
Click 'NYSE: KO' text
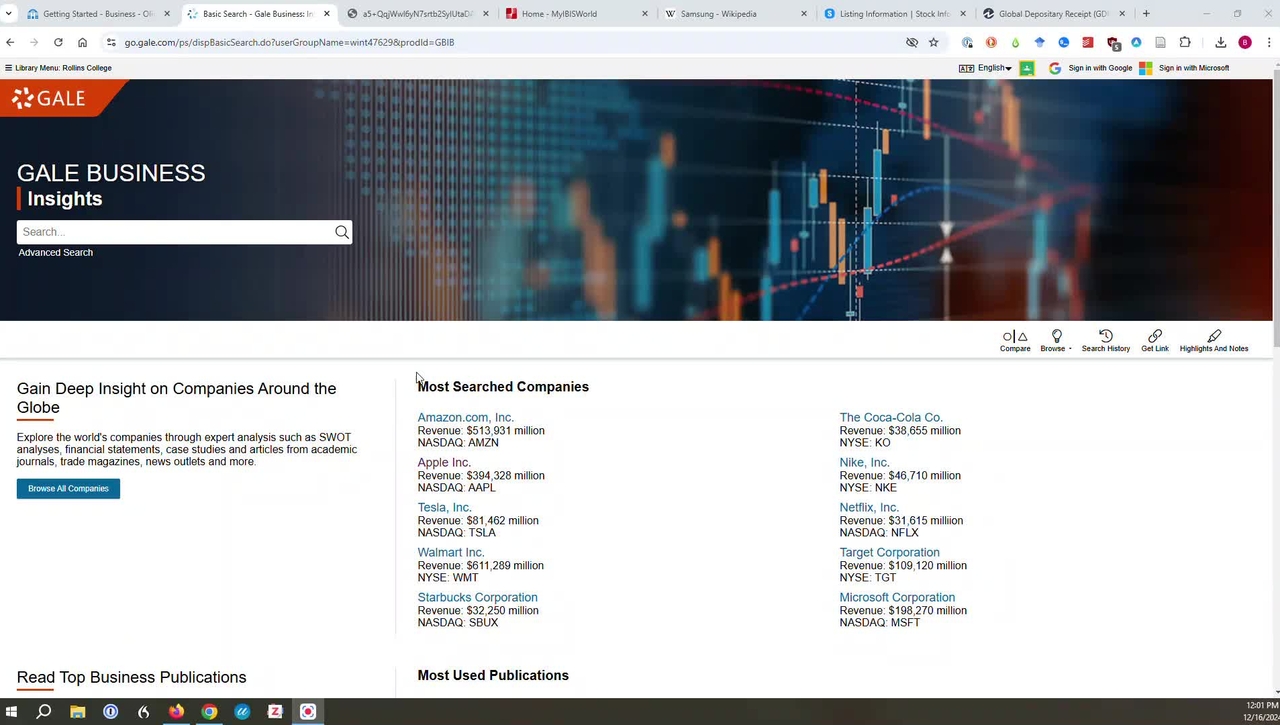tap(865, 443)
